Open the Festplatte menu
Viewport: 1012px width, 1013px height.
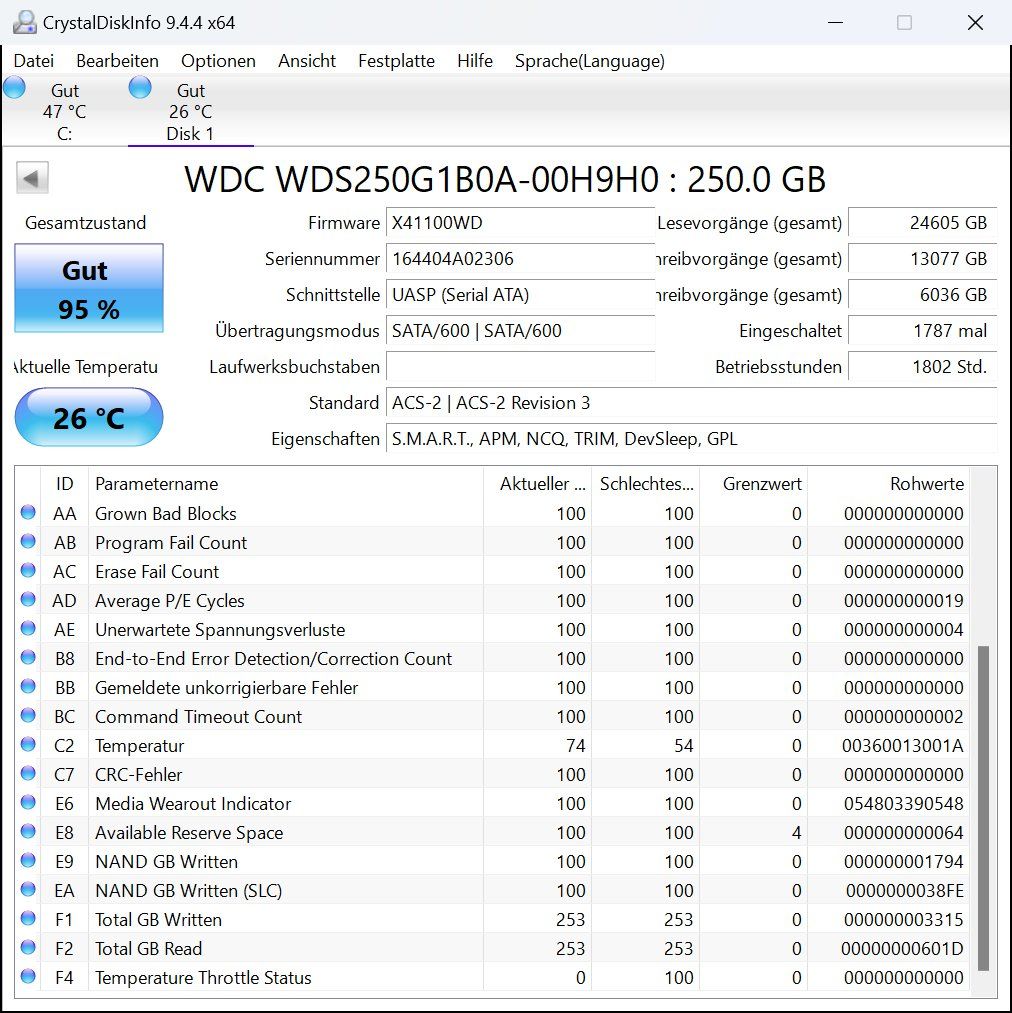396,61
